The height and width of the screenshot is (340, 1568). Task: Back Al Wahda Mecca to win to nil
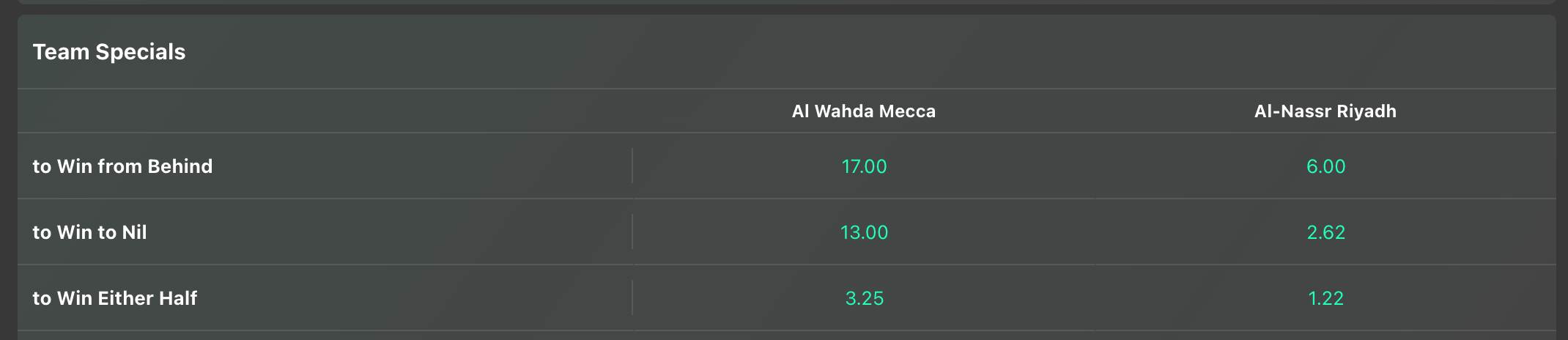[864, 232]
